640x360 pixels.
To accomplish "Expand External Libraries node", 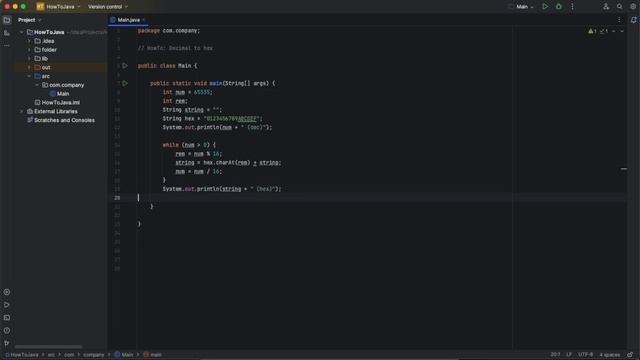I will 22,111.
